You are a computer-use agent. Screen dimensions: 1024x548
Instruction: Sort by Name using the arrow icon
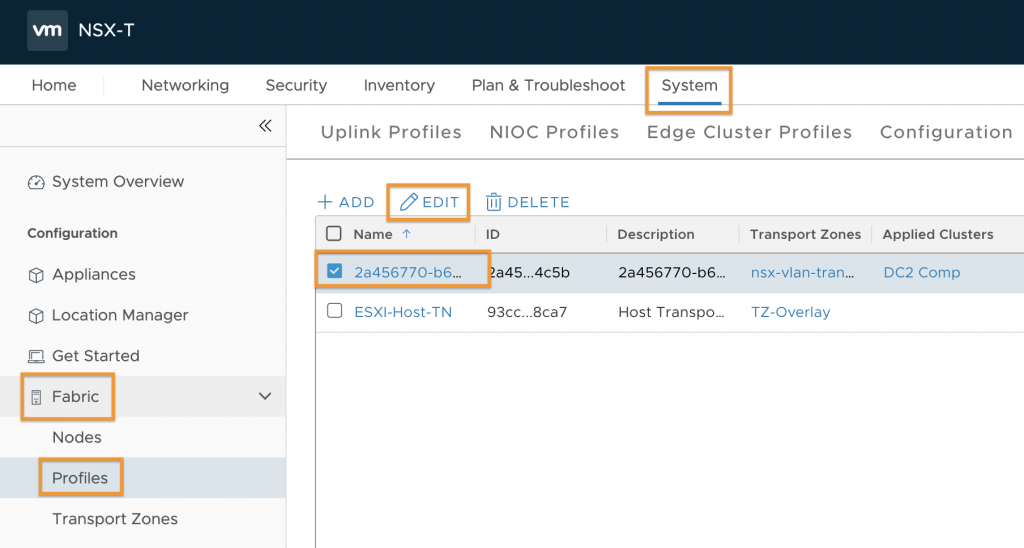pyautogui.click(x=406, y=234)
